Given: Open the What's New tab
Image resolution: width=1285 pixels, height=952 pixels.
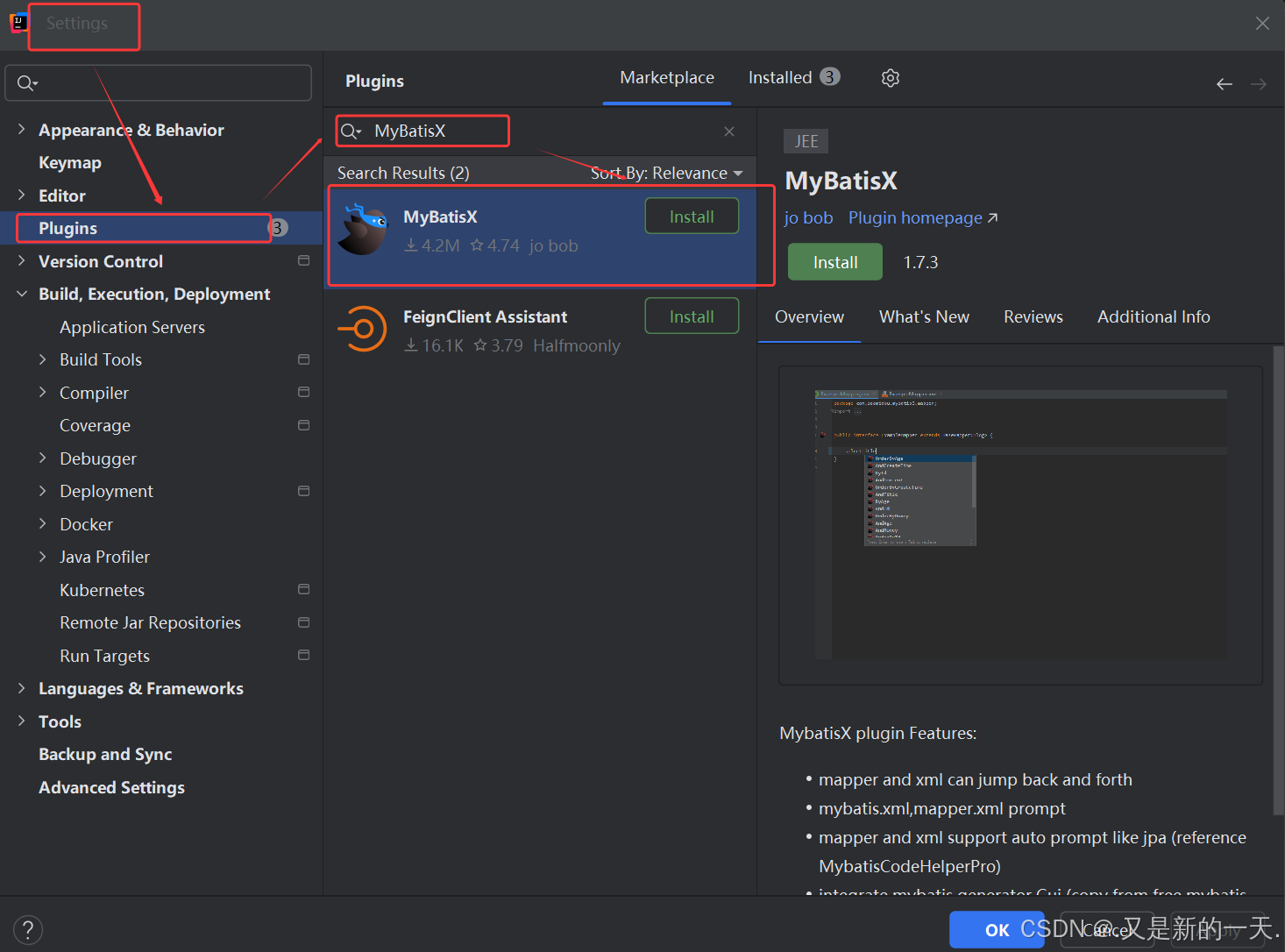Looking at the screenshot, I should (924, 317).
